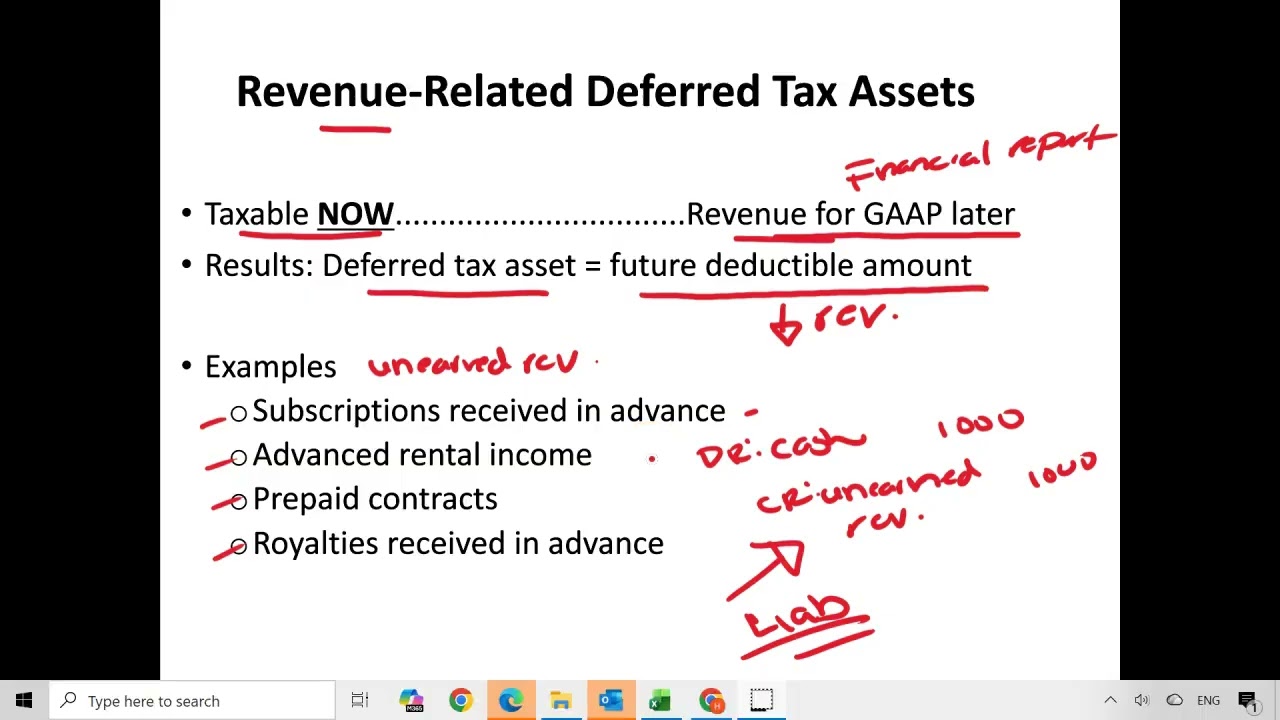Click the text "Revenue for GAAP later"
This screenshot has height=720, width=1280.
point(850,214)
